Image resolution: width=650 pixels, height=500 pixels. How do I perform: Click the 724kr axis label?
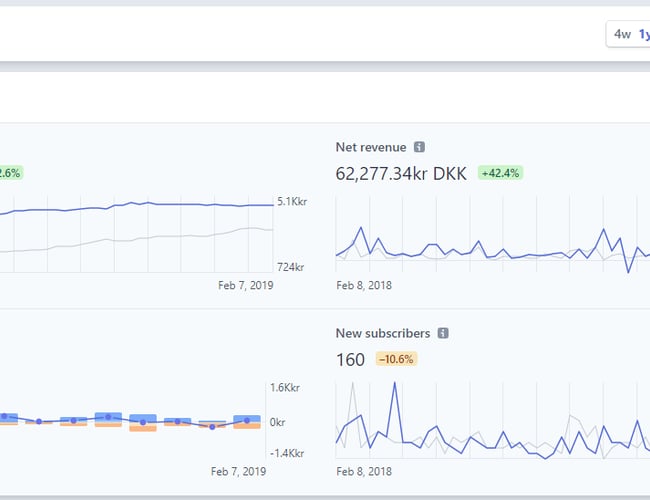point(291,267)
